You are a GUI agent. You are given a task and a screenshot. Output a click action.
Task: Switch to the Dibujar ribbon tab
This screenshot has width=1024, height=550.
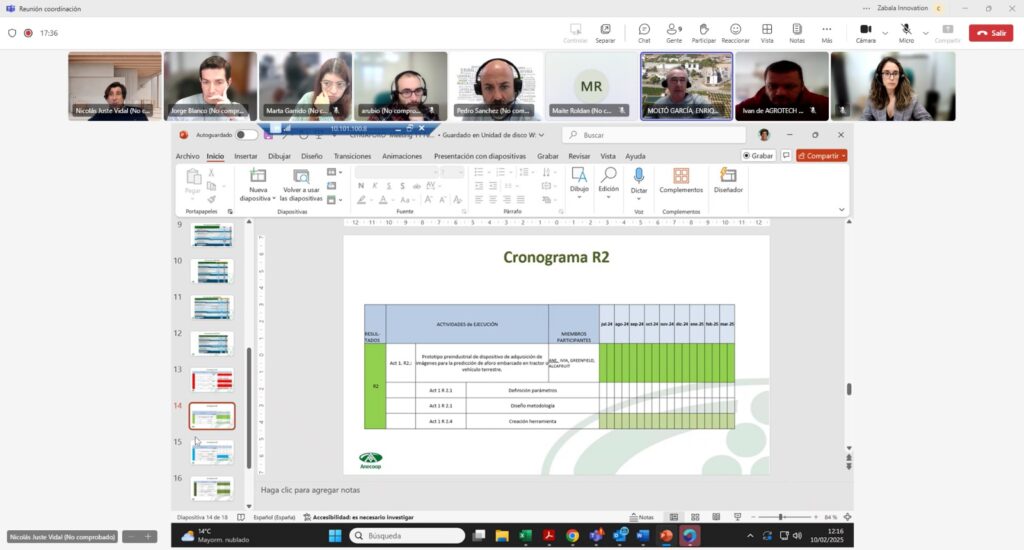point(279,156)
